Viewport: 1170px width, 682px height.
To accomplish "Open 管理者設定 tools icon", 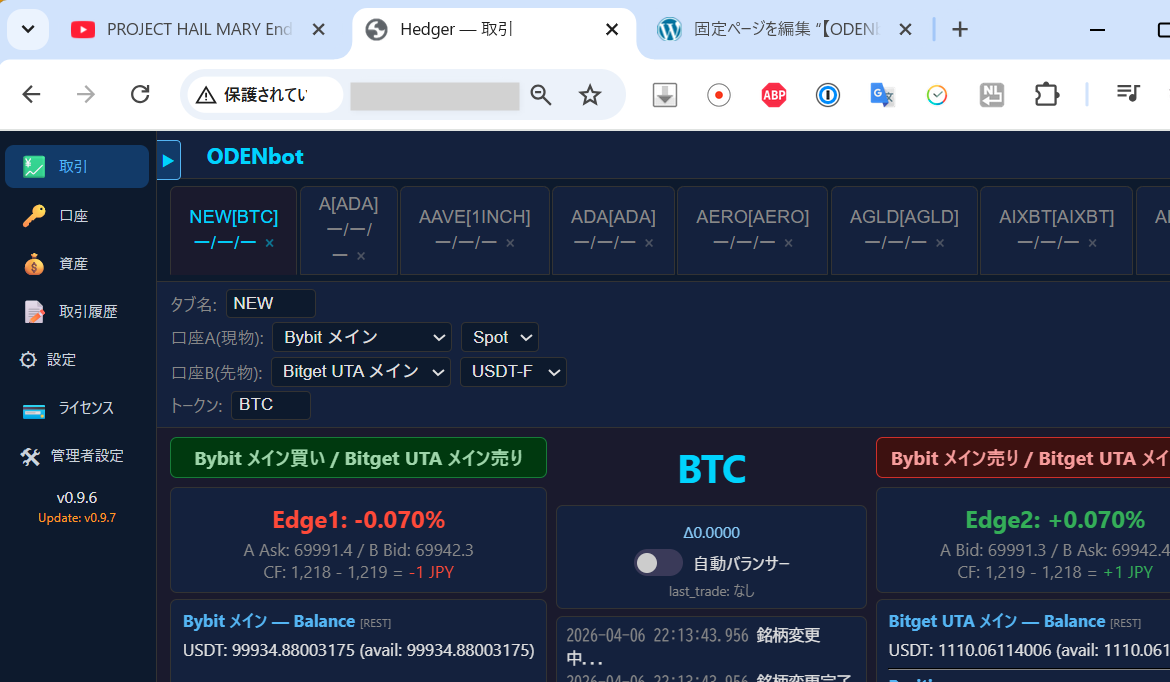I will coord(30,456).
